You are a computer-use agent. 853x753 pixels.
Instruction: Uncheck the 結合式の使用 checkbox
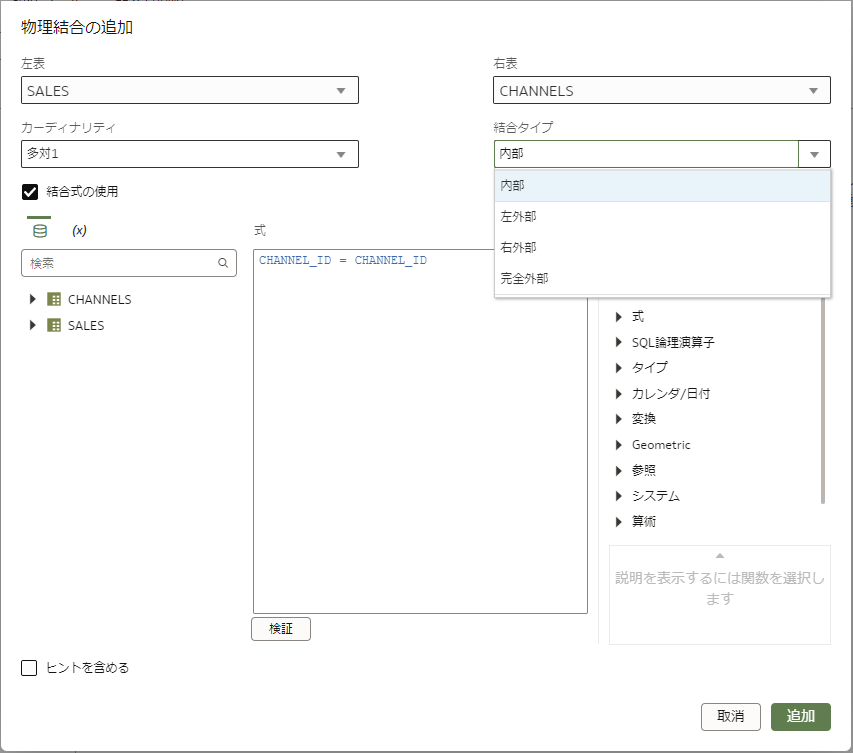tap(29, 192)
